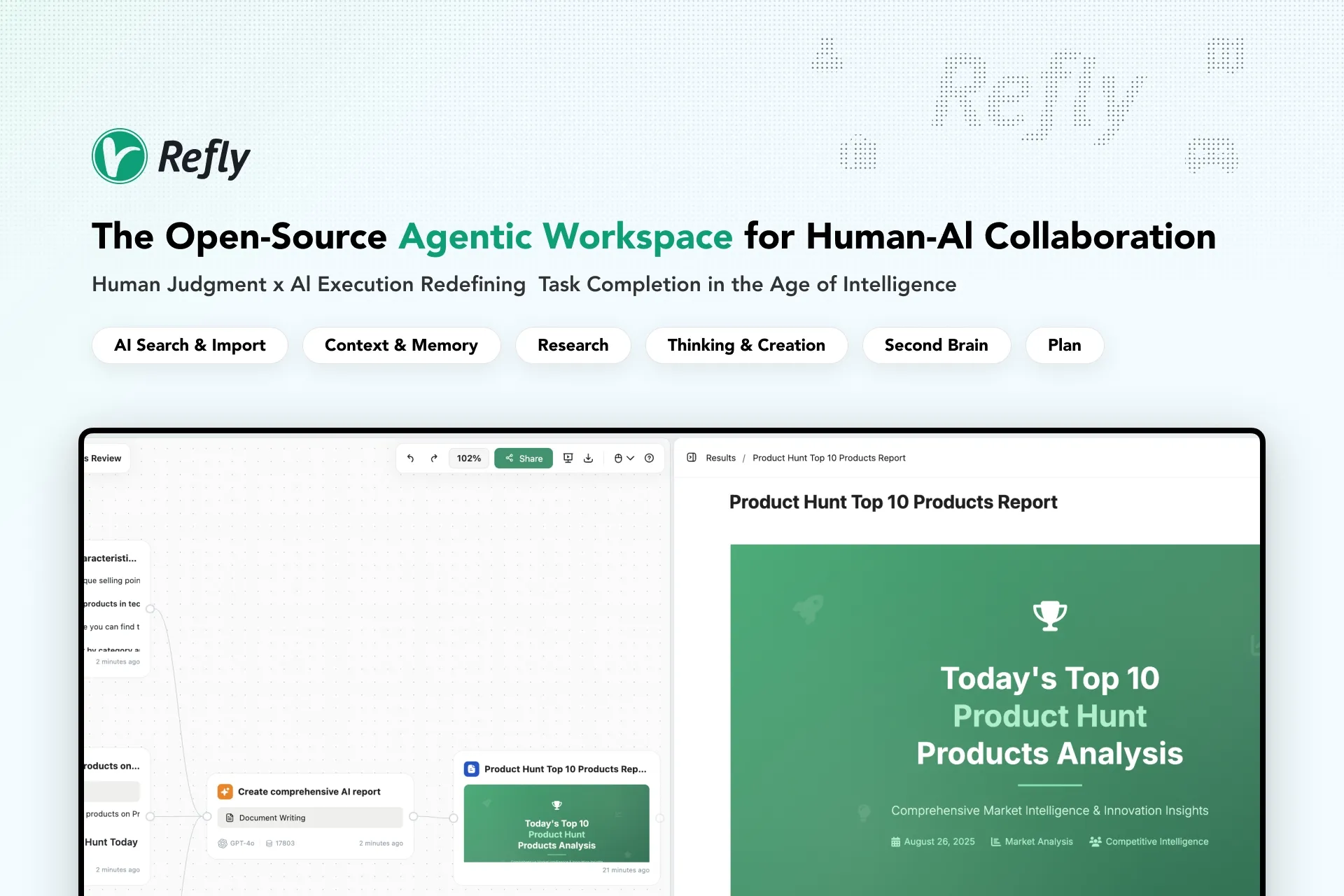
Task: Click Create comprehensive AI report node title
Action: [309, 792]
